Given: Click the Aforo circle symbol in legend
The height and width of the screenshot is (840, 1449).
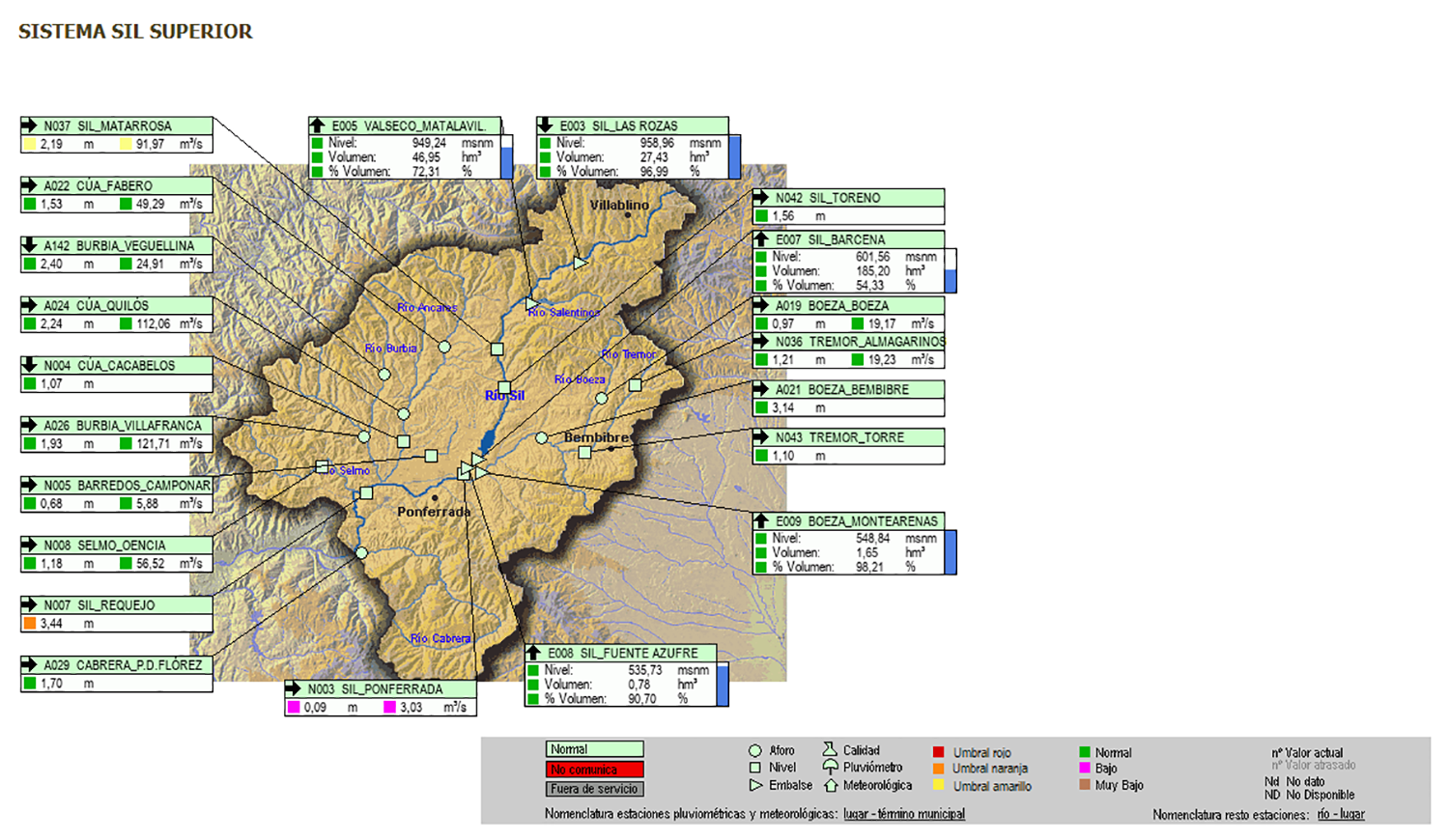Looking at the screenshot, I should tap(755, 750).
